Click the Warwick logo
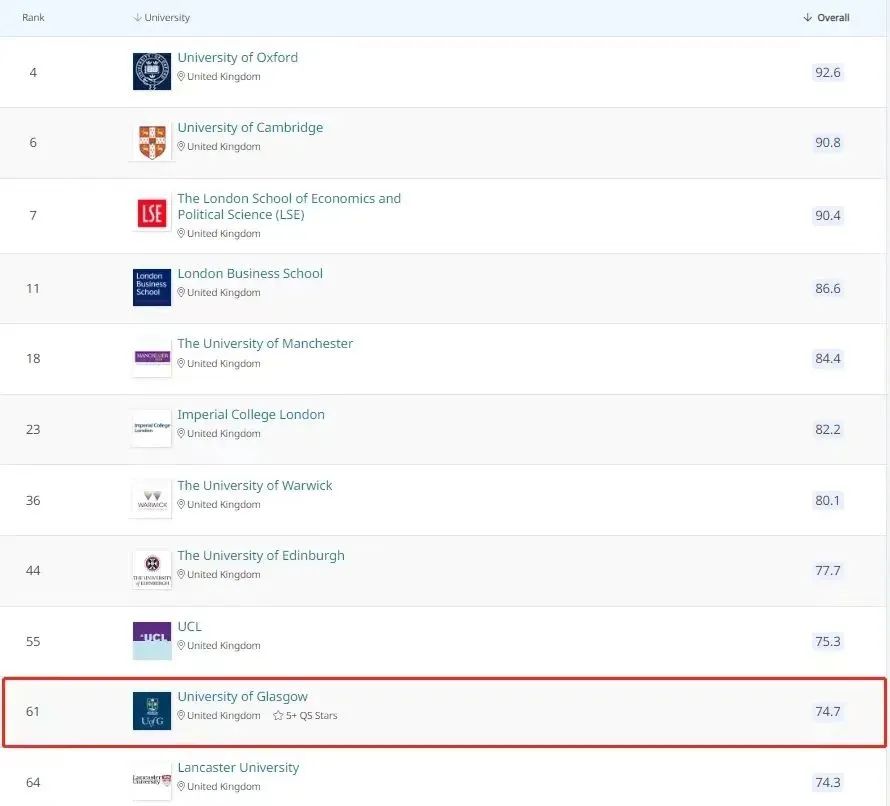 pos(152,499)
